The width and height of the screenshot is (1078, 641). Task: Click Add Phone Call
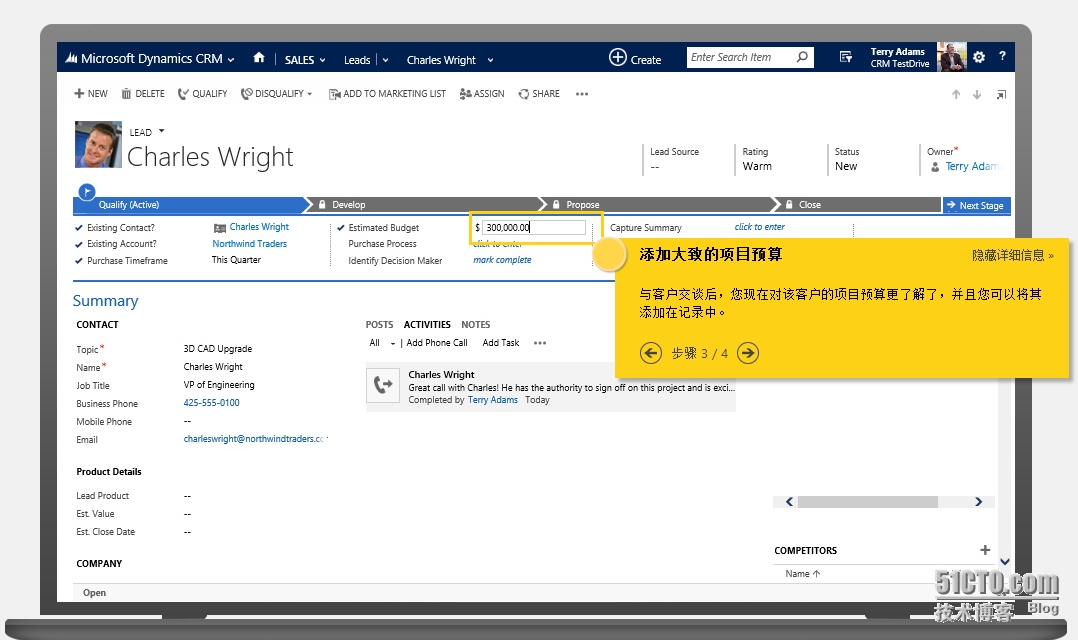pos(437,343)
